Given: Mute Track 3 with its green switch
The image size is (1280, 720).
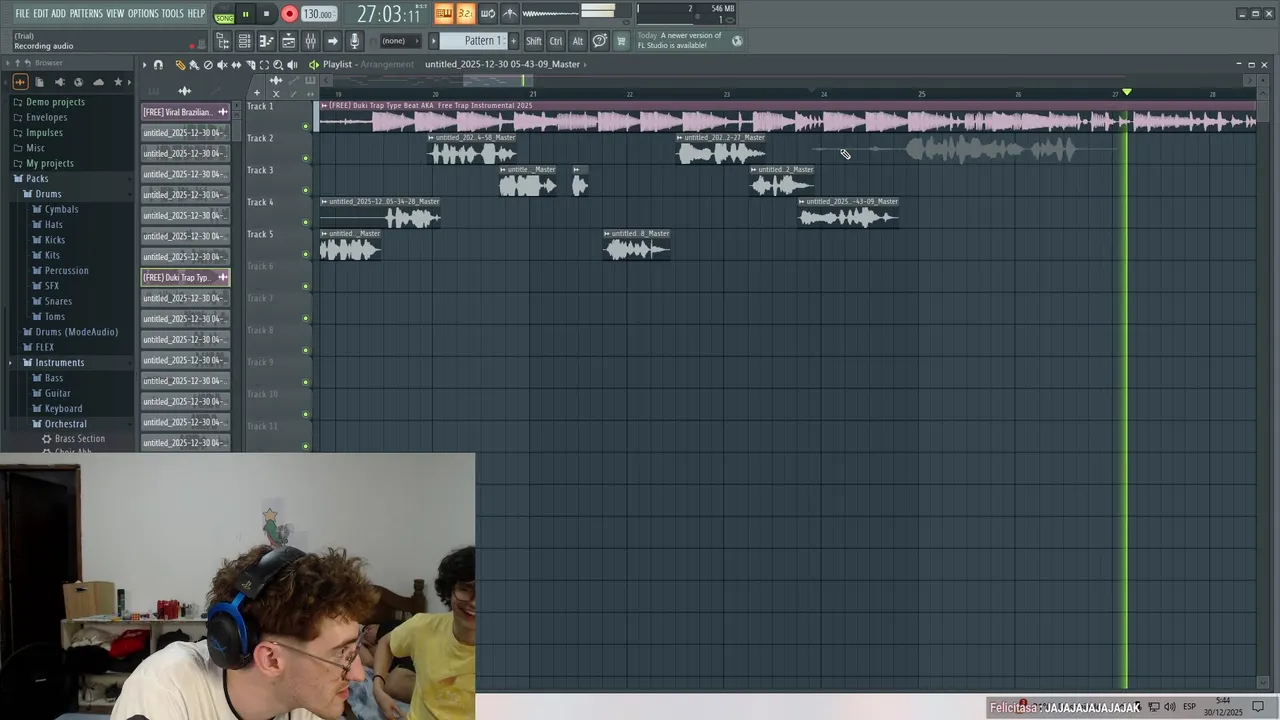Looking at the screenshot, I should [305, 190].
